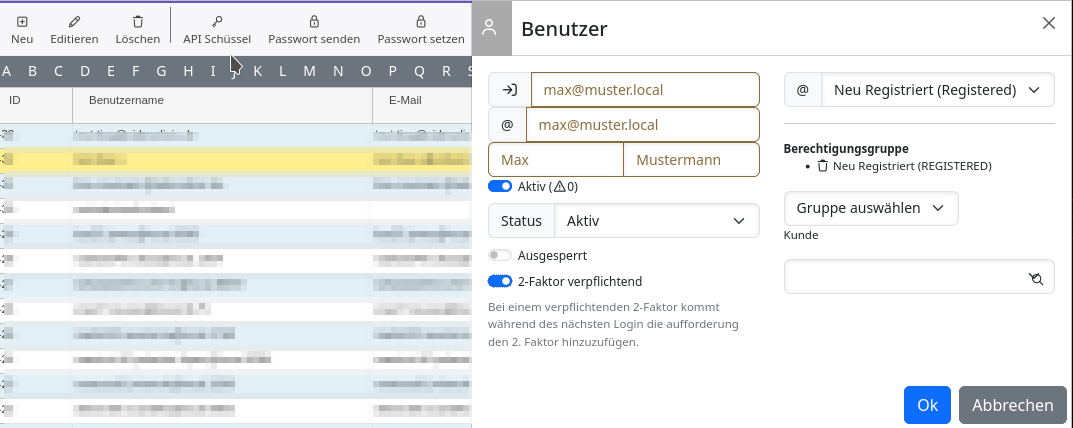Screen dimensions: 1073x428
Task: Toggle the Aktiv switch off
Action: pyautogui.click(x=500, y=186)
